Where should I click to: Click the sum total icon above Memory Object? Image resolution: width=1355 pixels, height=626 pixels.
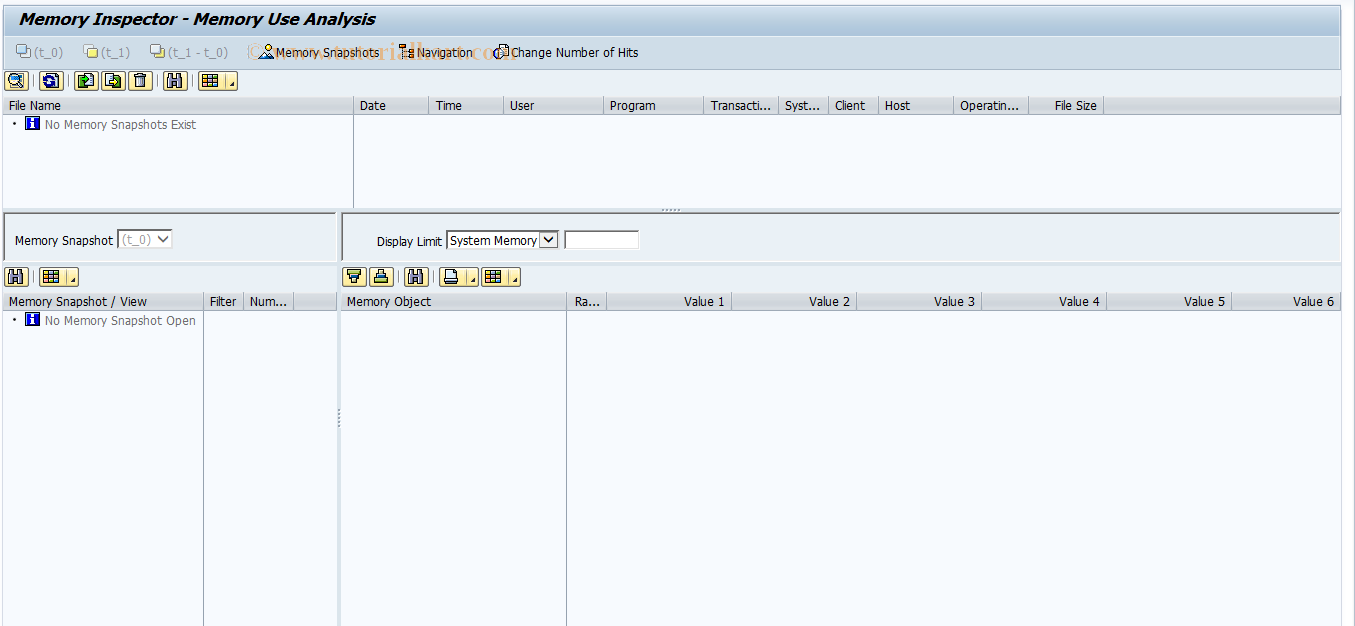pos(381,277)
